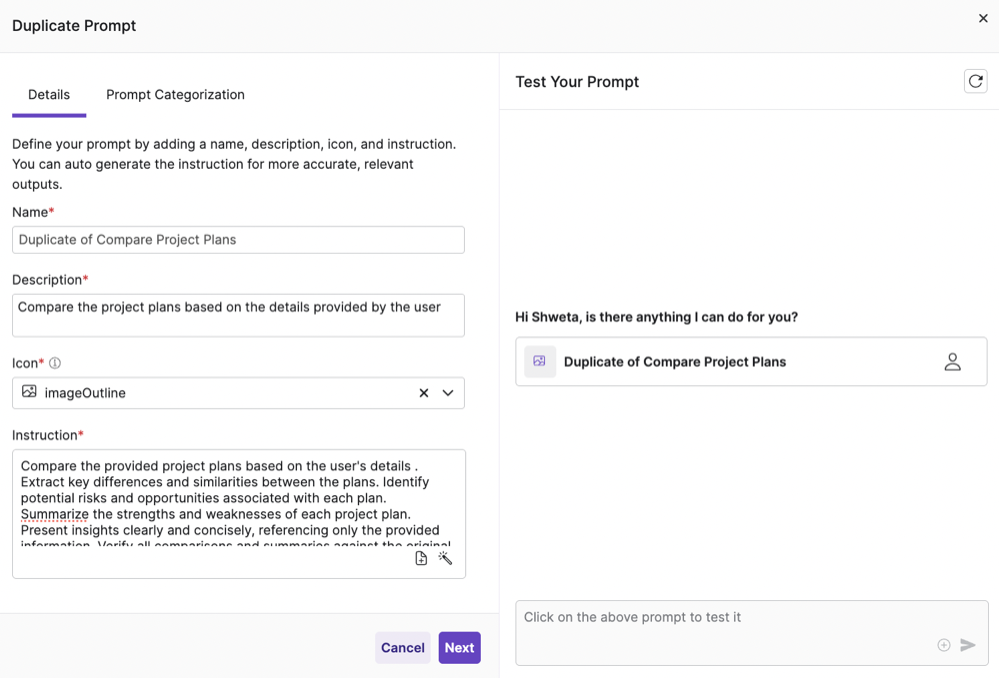Close the Duplicate Prompt dialog
The image size is (999, 678).
[983, 18]
